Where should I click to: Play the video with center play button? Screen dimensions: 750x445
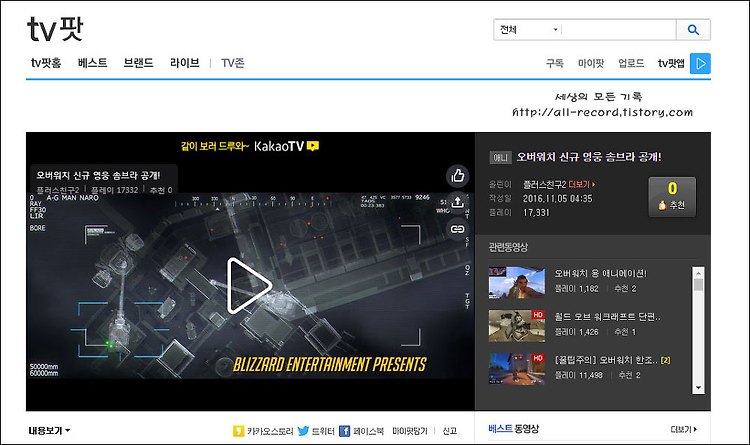pyautogui.click(x=249, y=286)
